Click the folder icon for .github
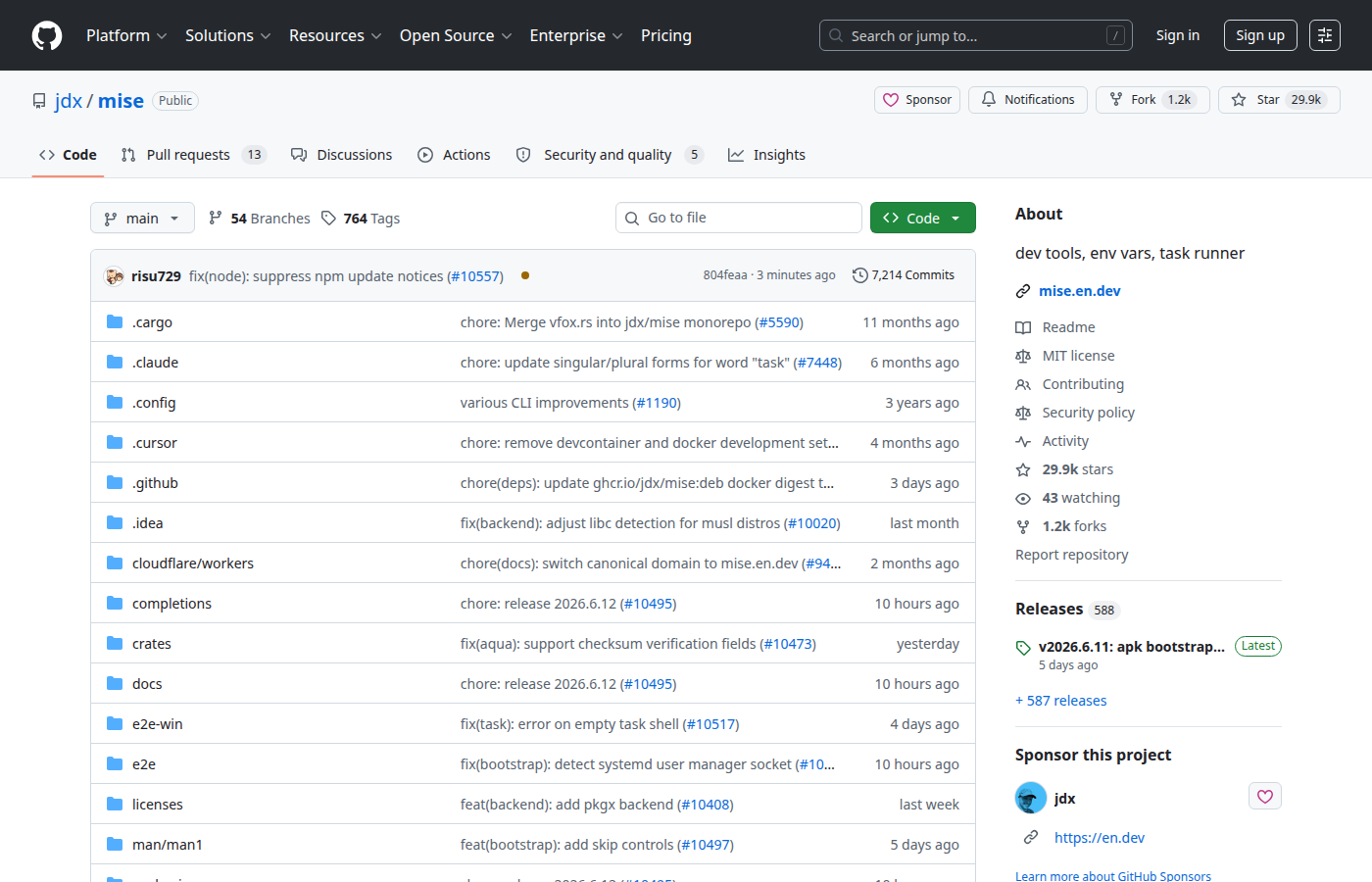Viewport: 1372px width, 882px height. pos(115,482)
